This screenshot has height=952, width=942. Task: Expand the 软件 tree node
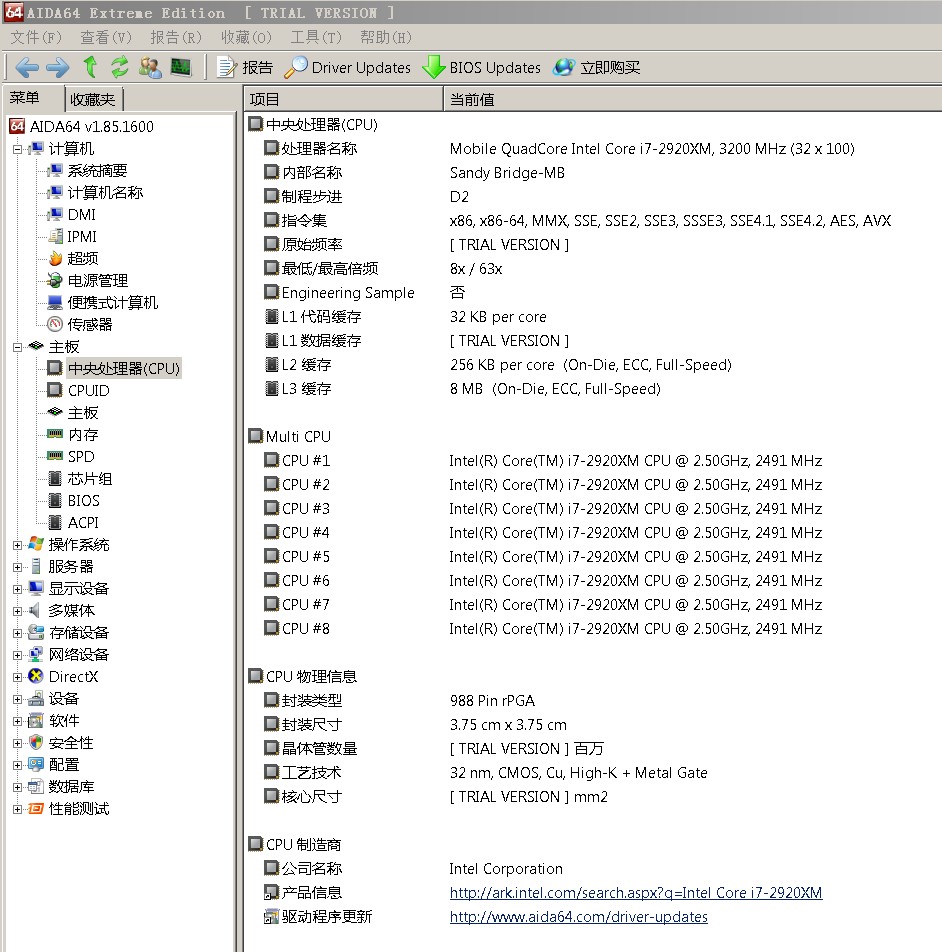18,721
